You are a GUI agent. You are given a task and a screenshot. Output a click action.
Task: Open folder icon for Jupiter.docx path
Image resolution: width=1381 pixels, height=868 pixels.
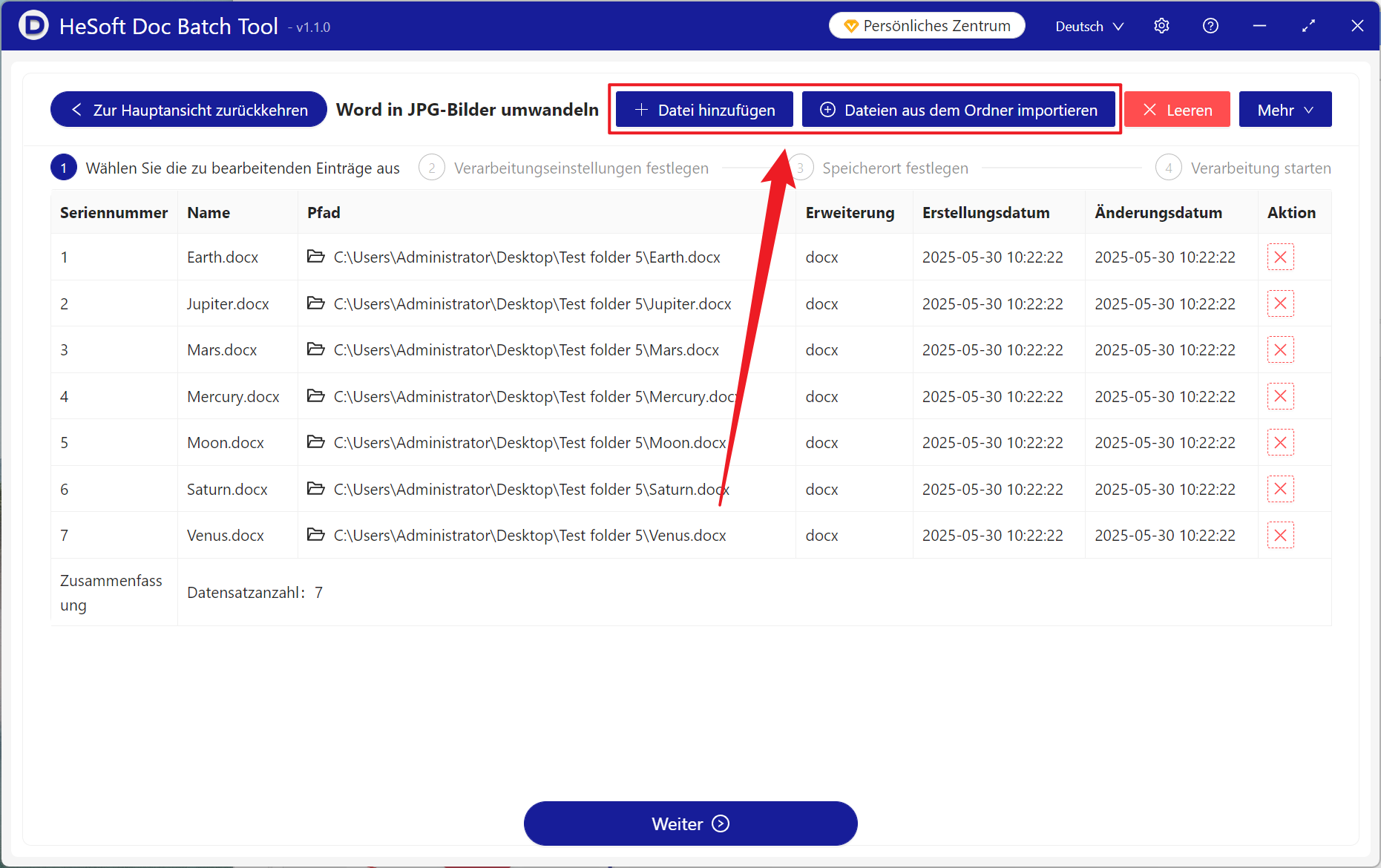tap(316, 303)
